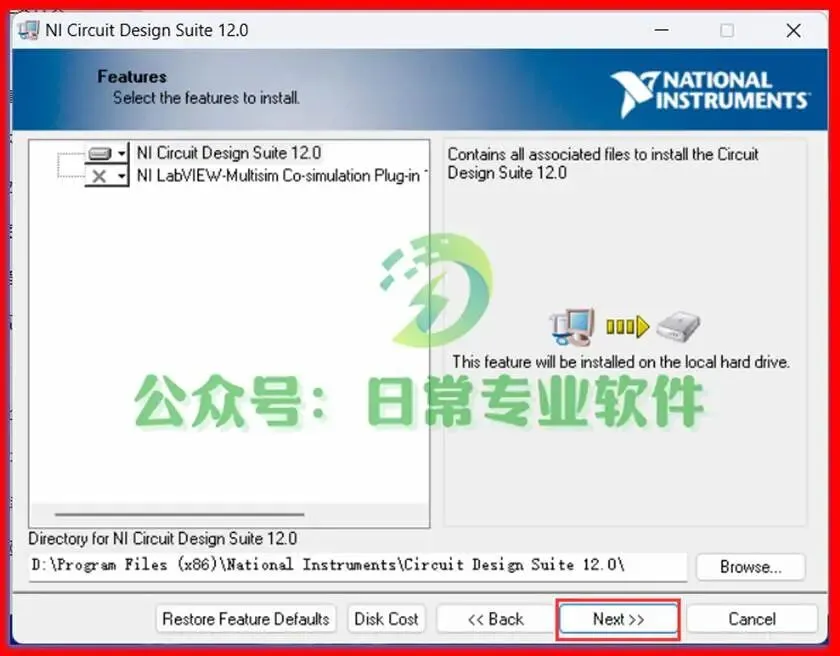
Task: Browse for installation directory
Action: coord(751,567)
